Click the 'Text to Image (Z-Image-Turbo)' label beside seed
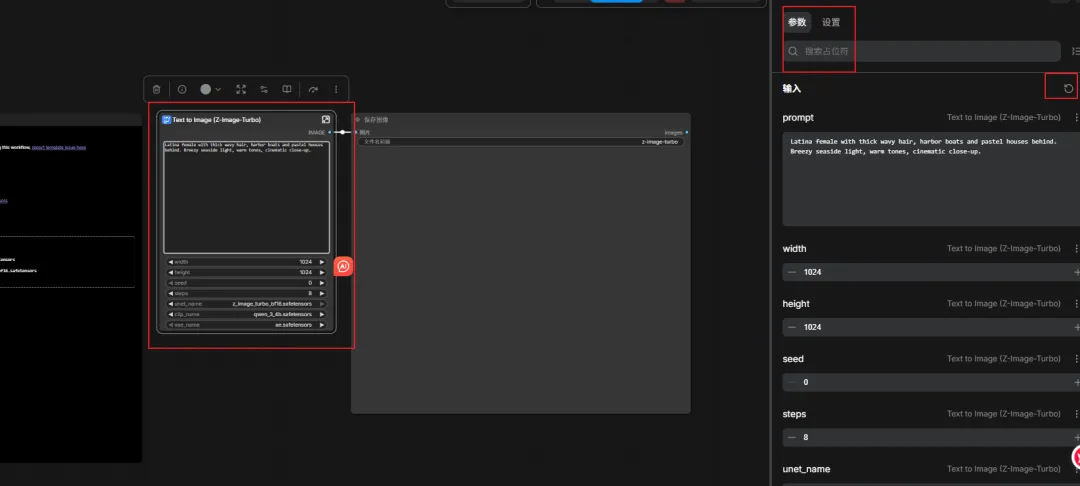This screenshot has height=486, width=1080. click(1004, 359)
